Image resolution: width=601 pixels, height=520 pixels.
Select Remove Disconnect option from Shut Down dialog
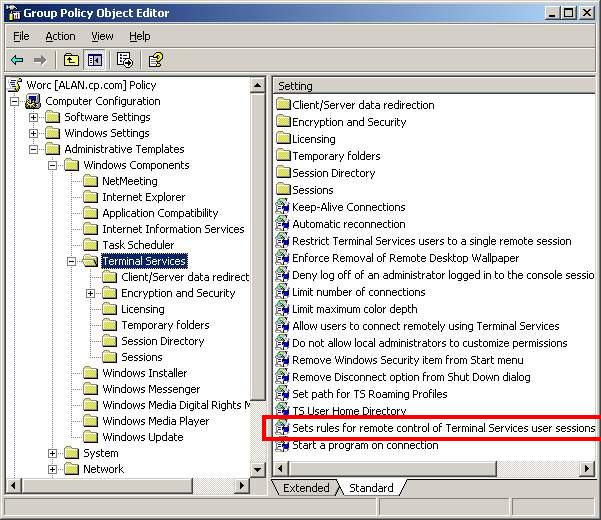pyautogui.click(x=411, y=377)
